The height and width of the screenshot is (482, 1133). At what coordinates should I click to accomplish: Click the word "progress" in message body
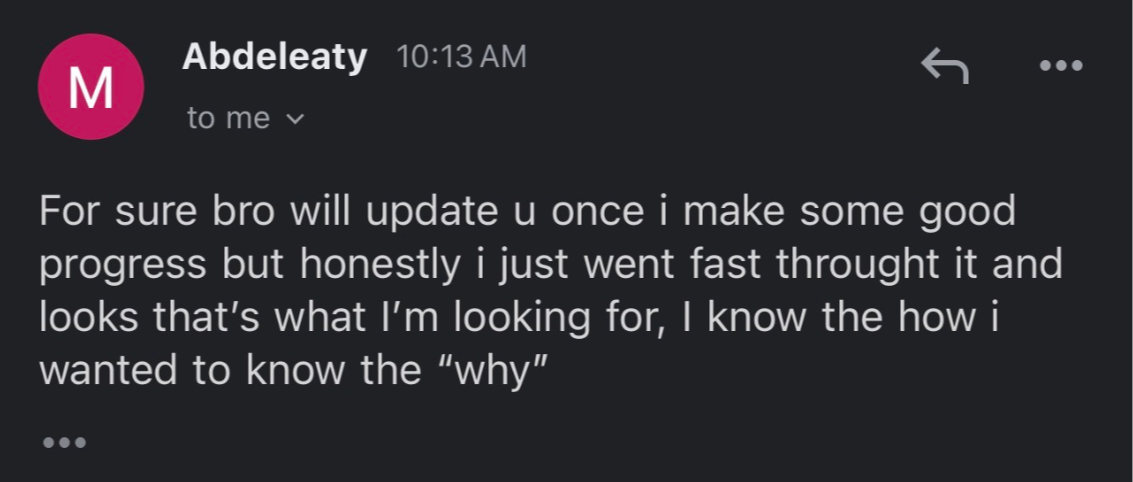125,267
